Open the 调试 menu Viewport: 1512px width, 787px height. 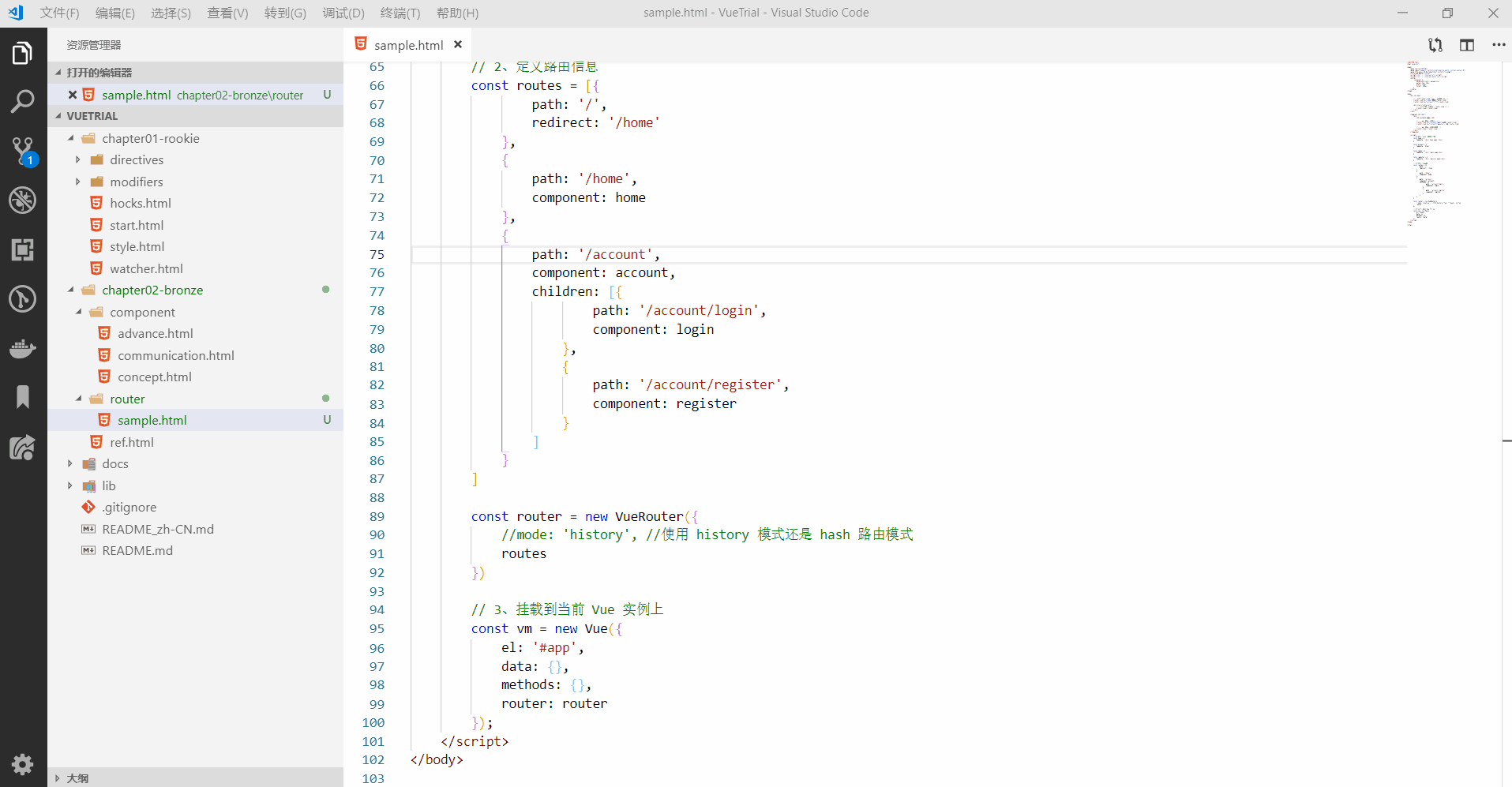pyautogui.click(x=343, y=13)
